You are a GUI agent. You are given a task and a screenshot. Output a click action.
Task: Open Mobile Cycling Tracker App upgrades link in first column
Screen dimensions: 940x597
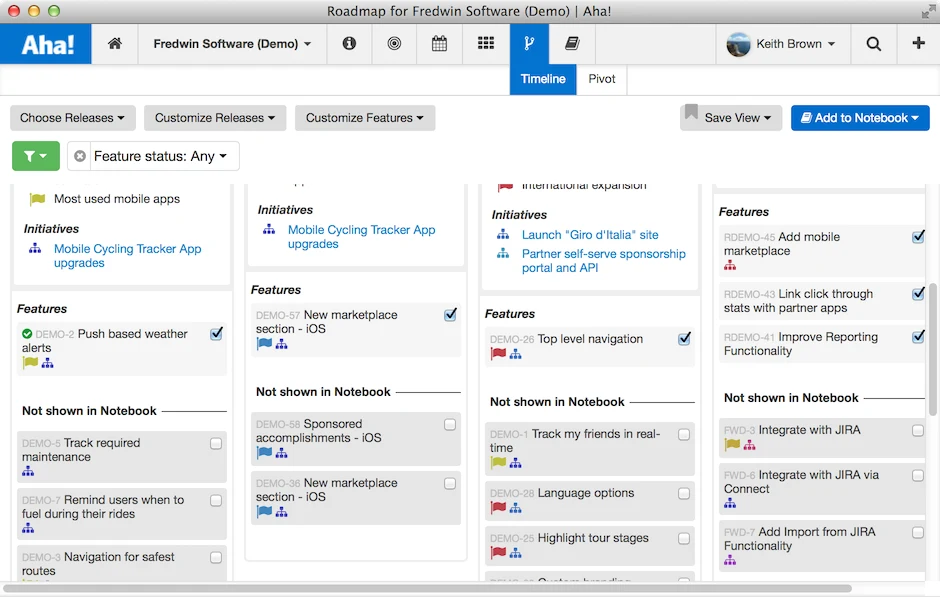127,256
